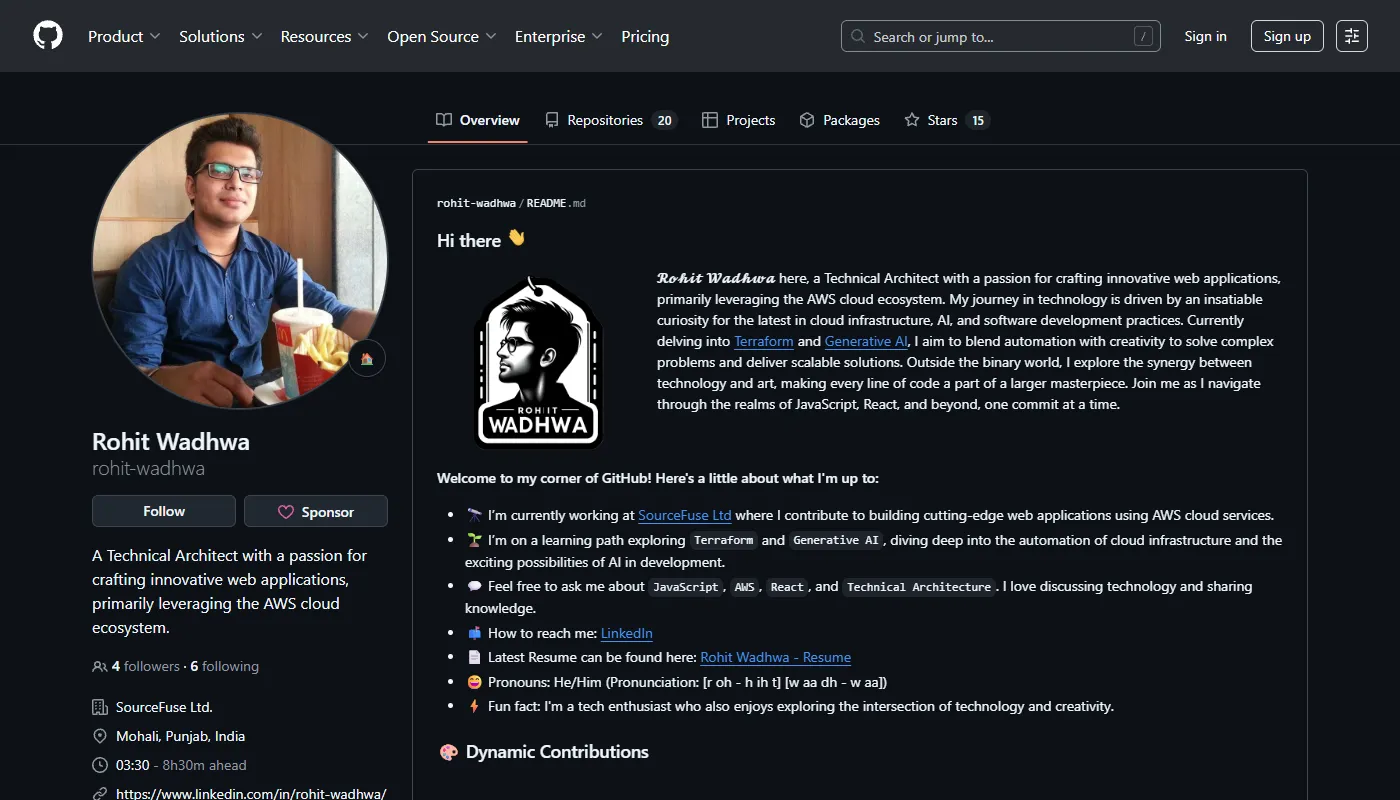This screenshot has width=1400, height=800.
Task: Click the page emoji beside Latest Resume
Action: [474, 657]
